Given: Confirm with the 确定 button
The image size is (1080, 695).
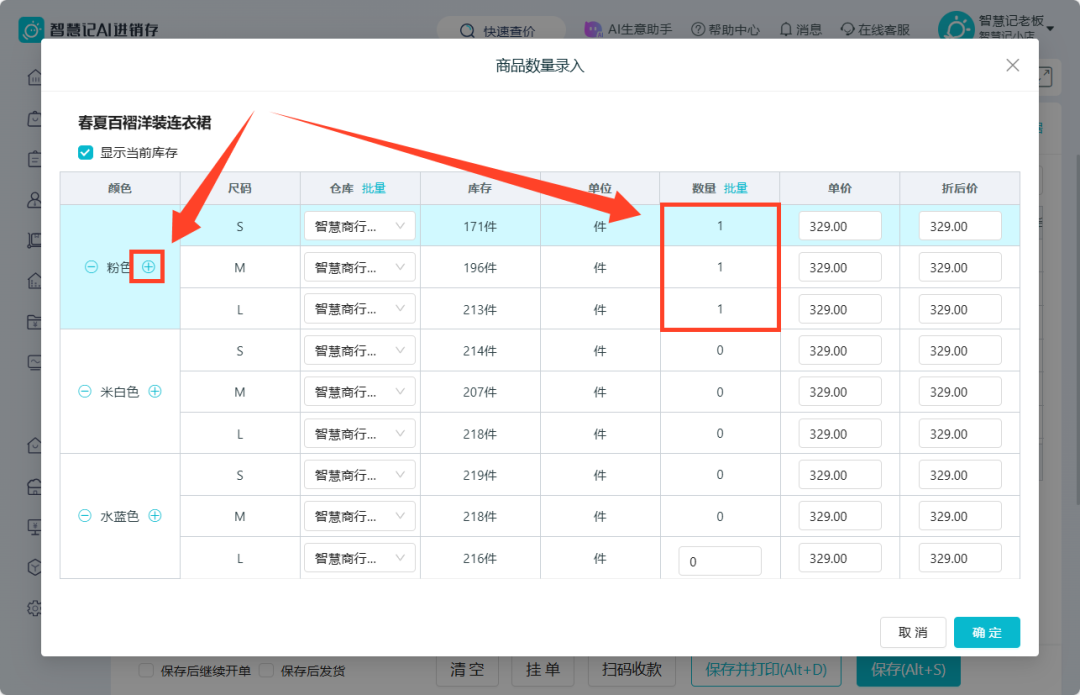Looking at the screenshot, I should tap(986, 632).
